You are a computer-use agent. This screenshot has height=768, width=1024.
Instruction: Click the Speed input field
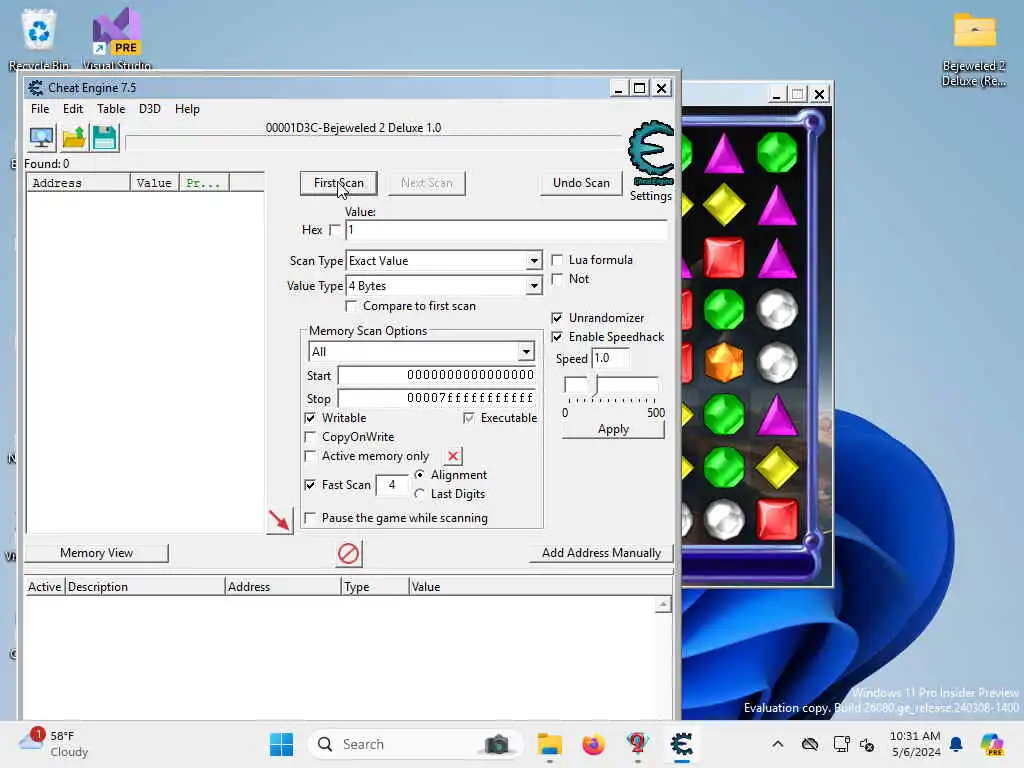pos(611,359)
